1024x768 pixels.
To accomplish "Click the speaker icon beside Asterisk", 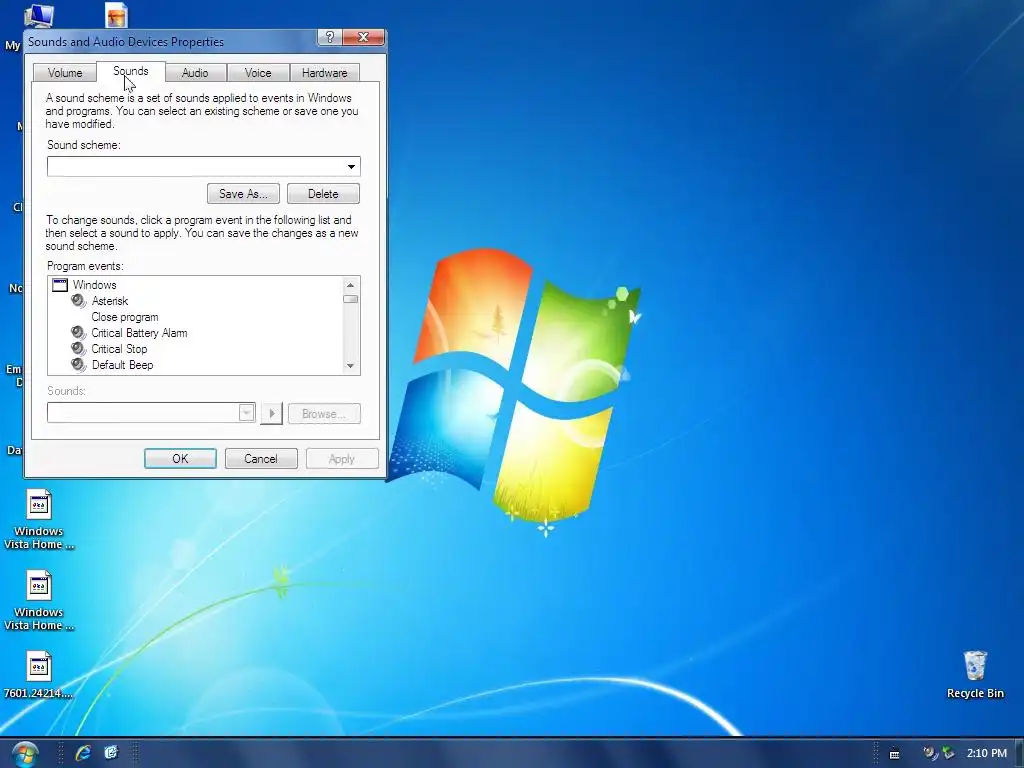I will (x=78, y=300).
